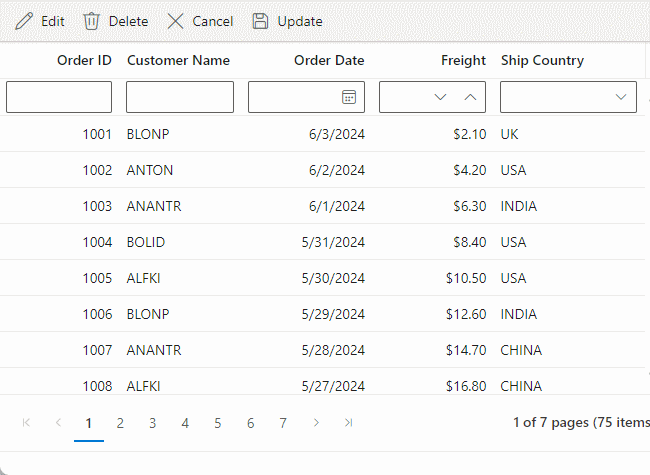Click CHINA in the 1007 row
650x475 pixels.
coord(521,351)
